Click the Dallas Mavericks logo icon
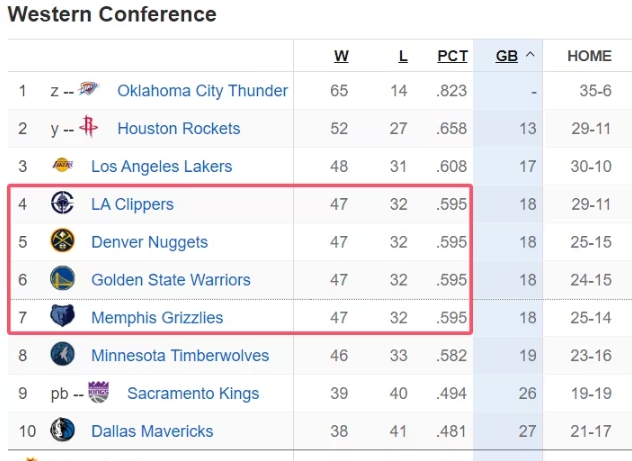Viewport: 632px width, 461px height. tap(62, 431)
